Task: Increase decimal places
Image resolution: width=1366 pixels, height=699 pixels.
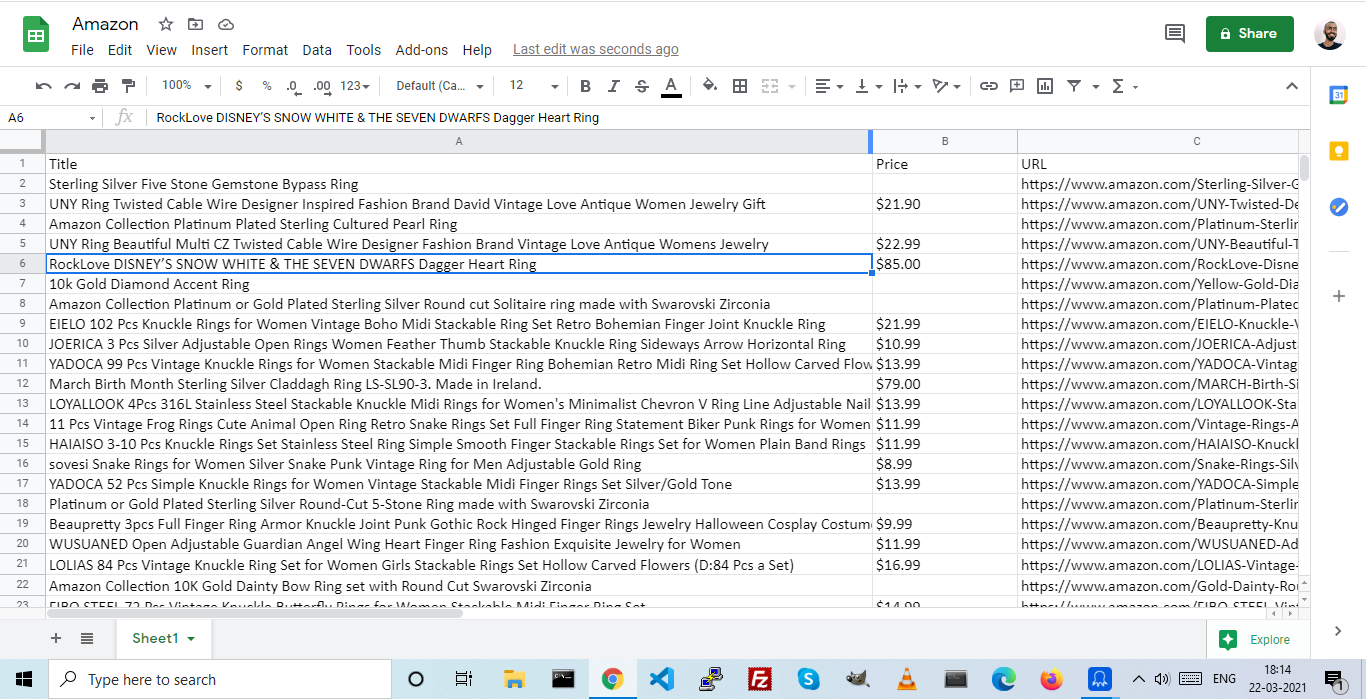Action: coord(322,86)
